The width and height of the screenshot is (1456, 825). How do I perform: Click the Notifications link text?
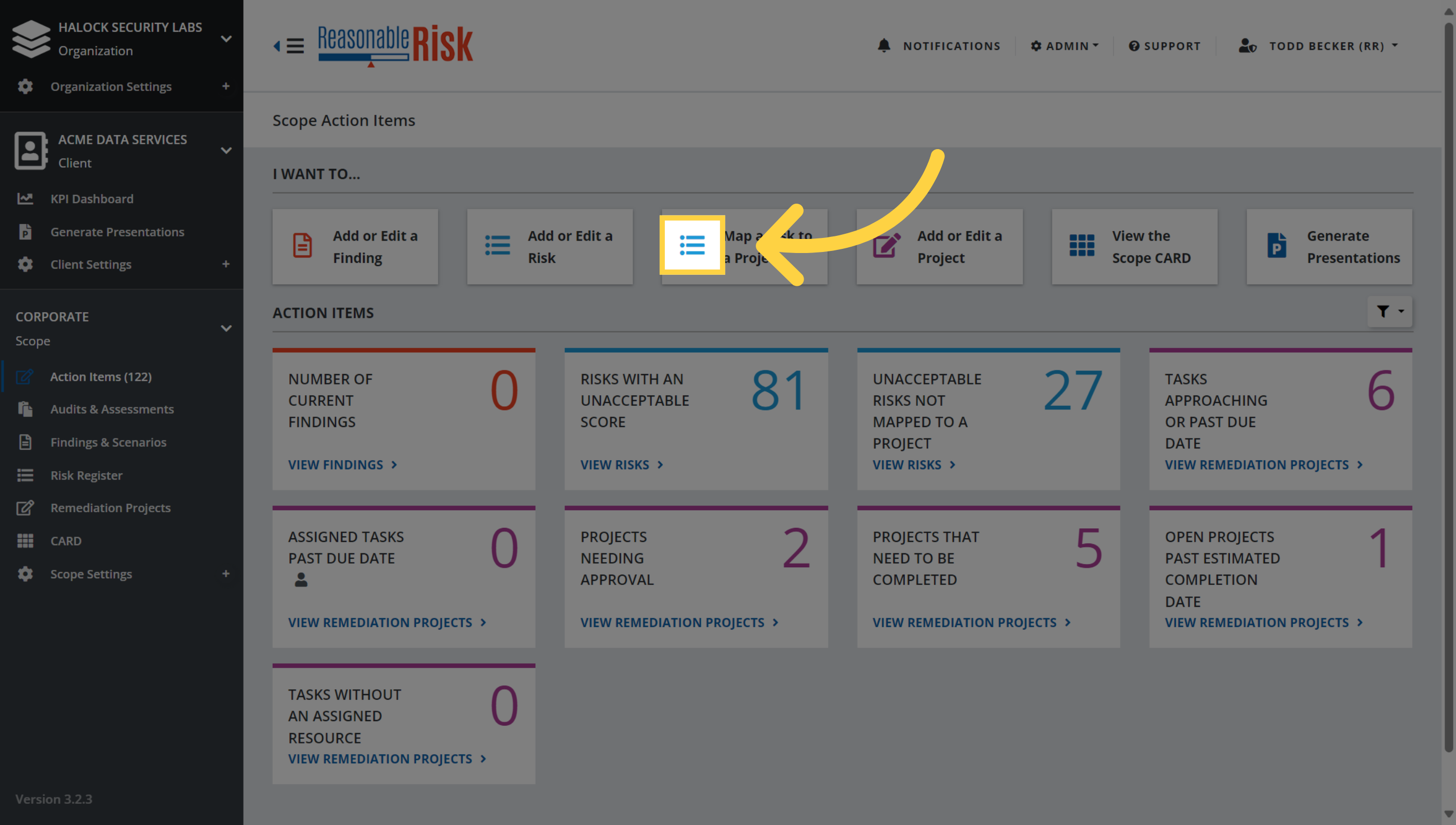pyautogui.click(x=952, y=46)
